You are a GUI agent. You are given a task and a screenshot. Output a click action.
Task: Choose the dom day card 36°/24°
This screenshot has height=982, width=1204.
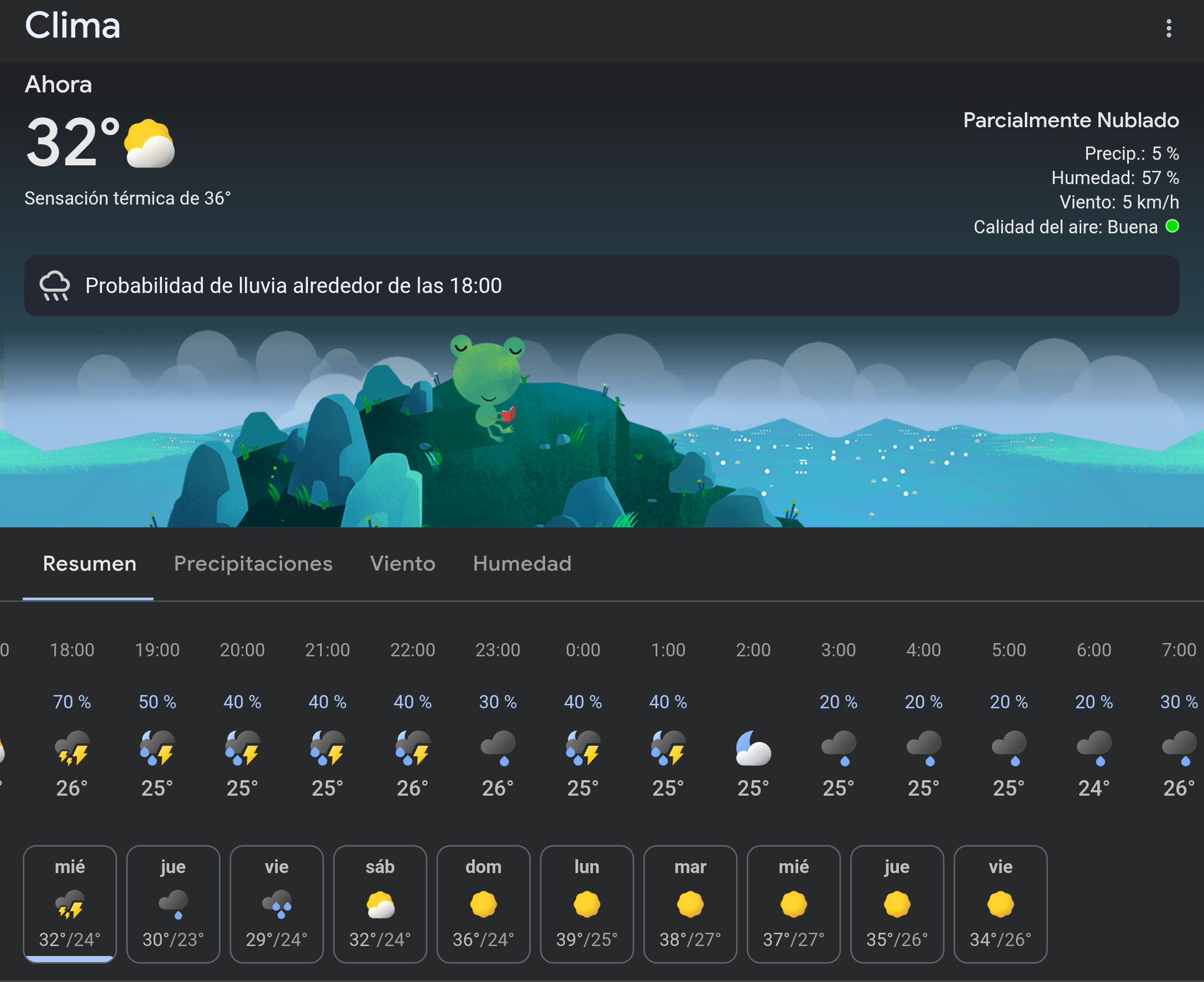483,903
